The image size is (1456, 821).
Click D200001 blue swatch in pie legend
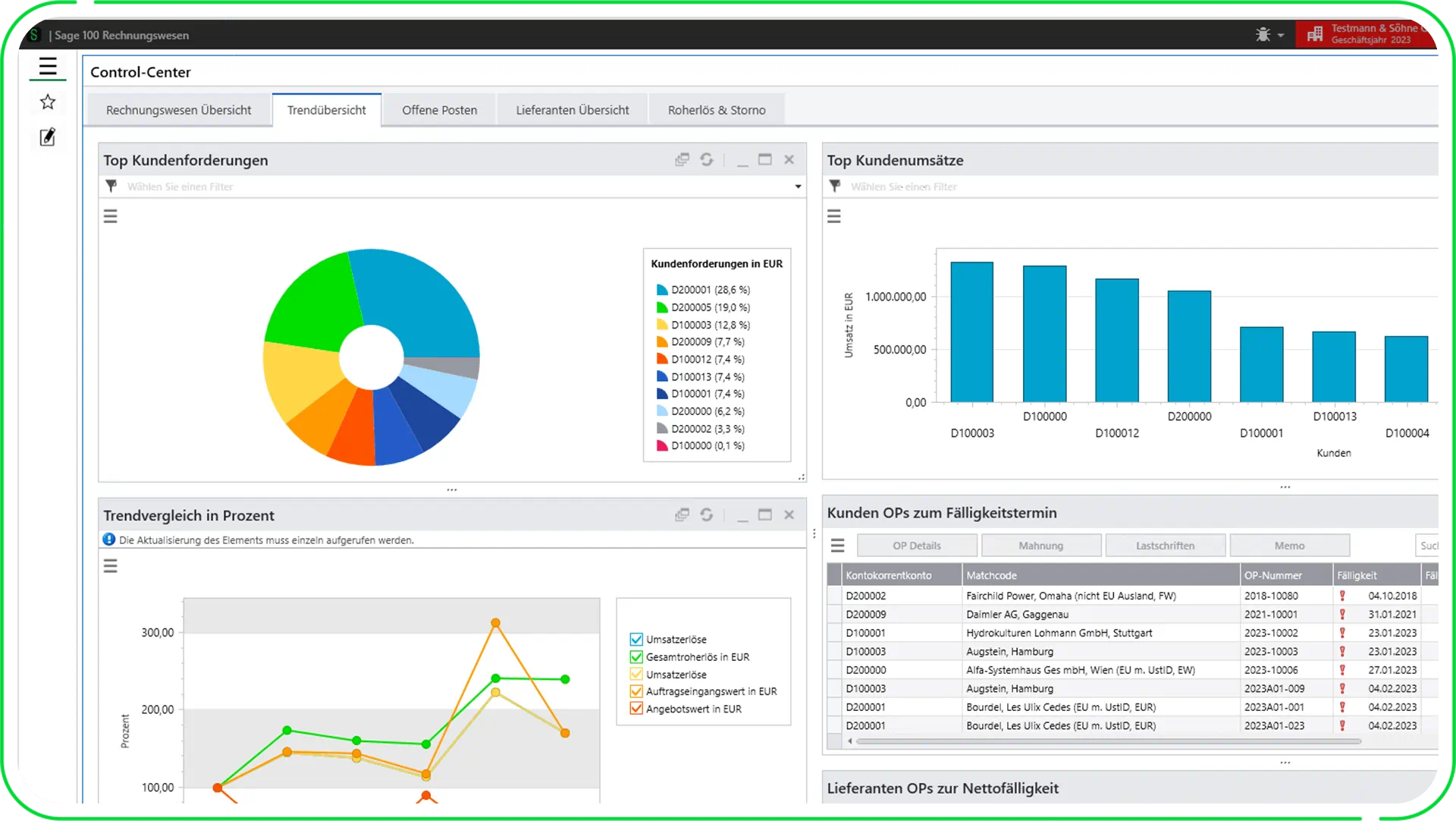pyautogui.click(x=661, y=290)
